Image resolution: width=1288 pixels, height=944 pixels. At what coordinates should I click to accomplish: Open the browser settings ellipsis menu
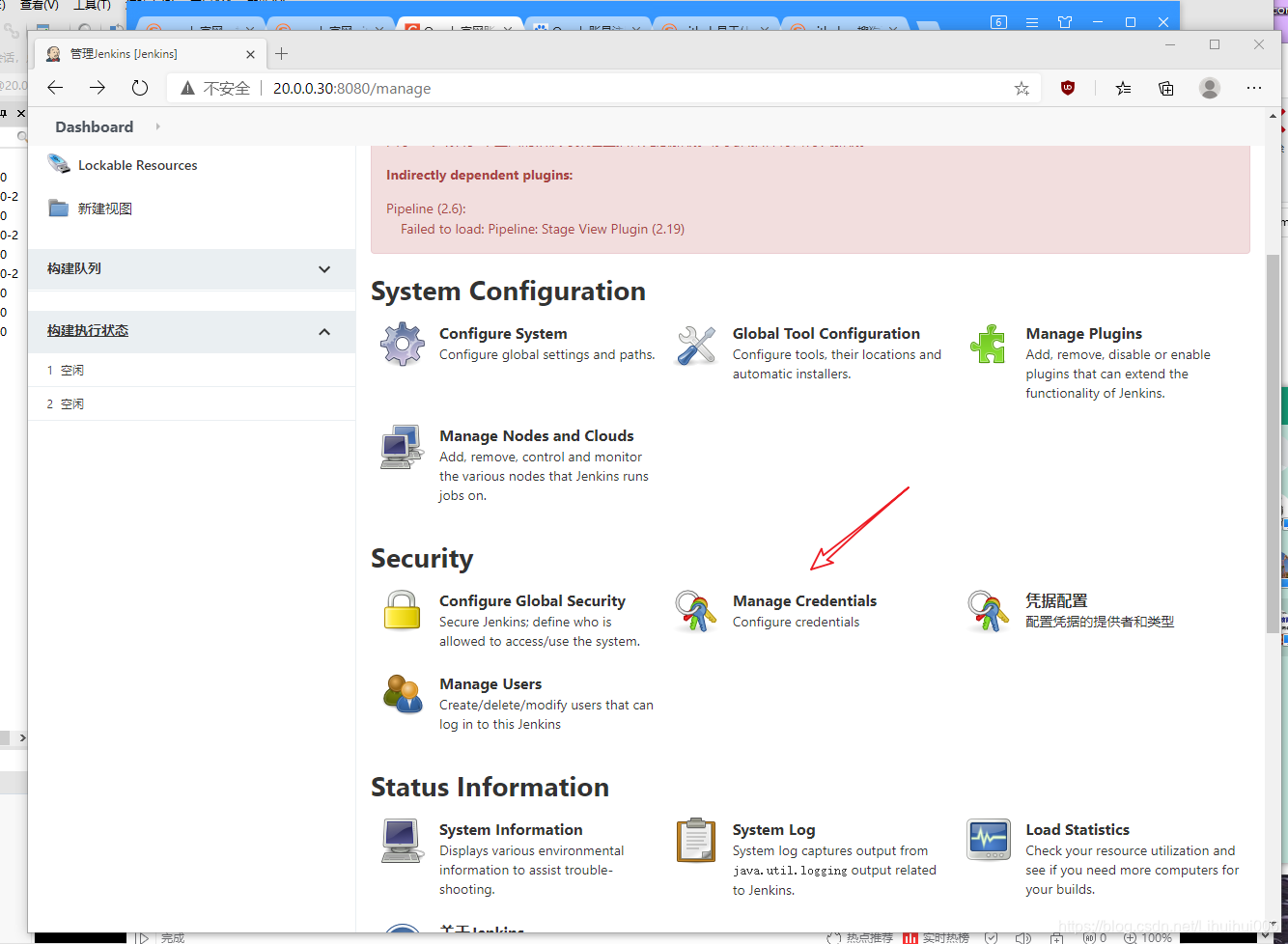1254,88
